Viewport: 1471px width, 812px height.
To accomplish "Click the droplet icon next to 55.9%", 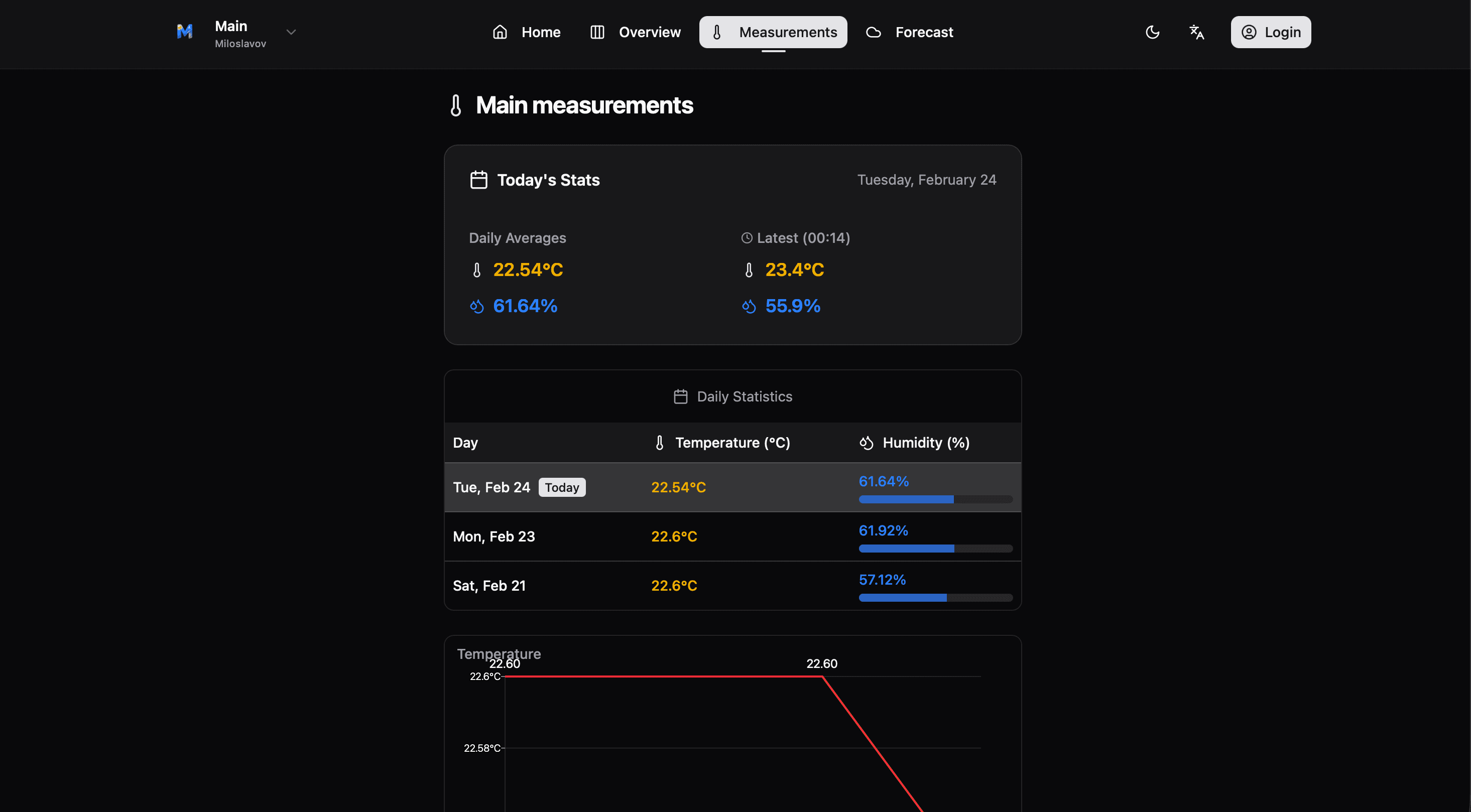I will 749,307.
